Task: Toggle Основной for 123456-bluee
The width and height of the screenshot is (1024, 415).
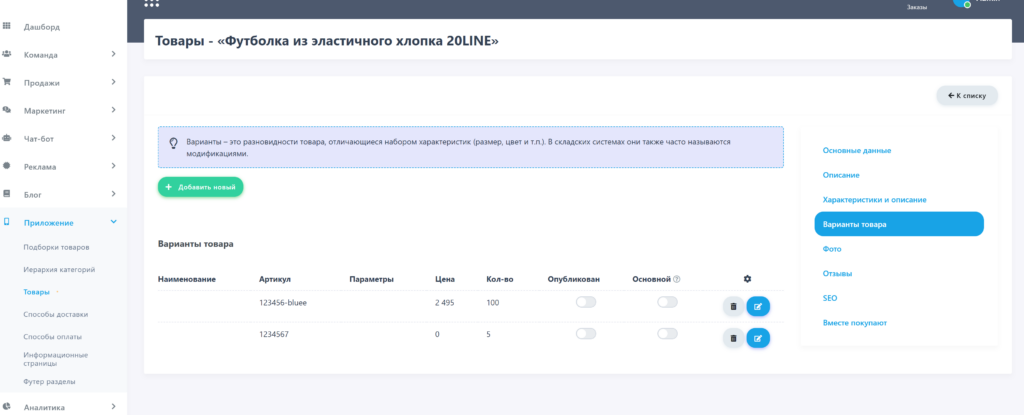Action: coord(667,302)
